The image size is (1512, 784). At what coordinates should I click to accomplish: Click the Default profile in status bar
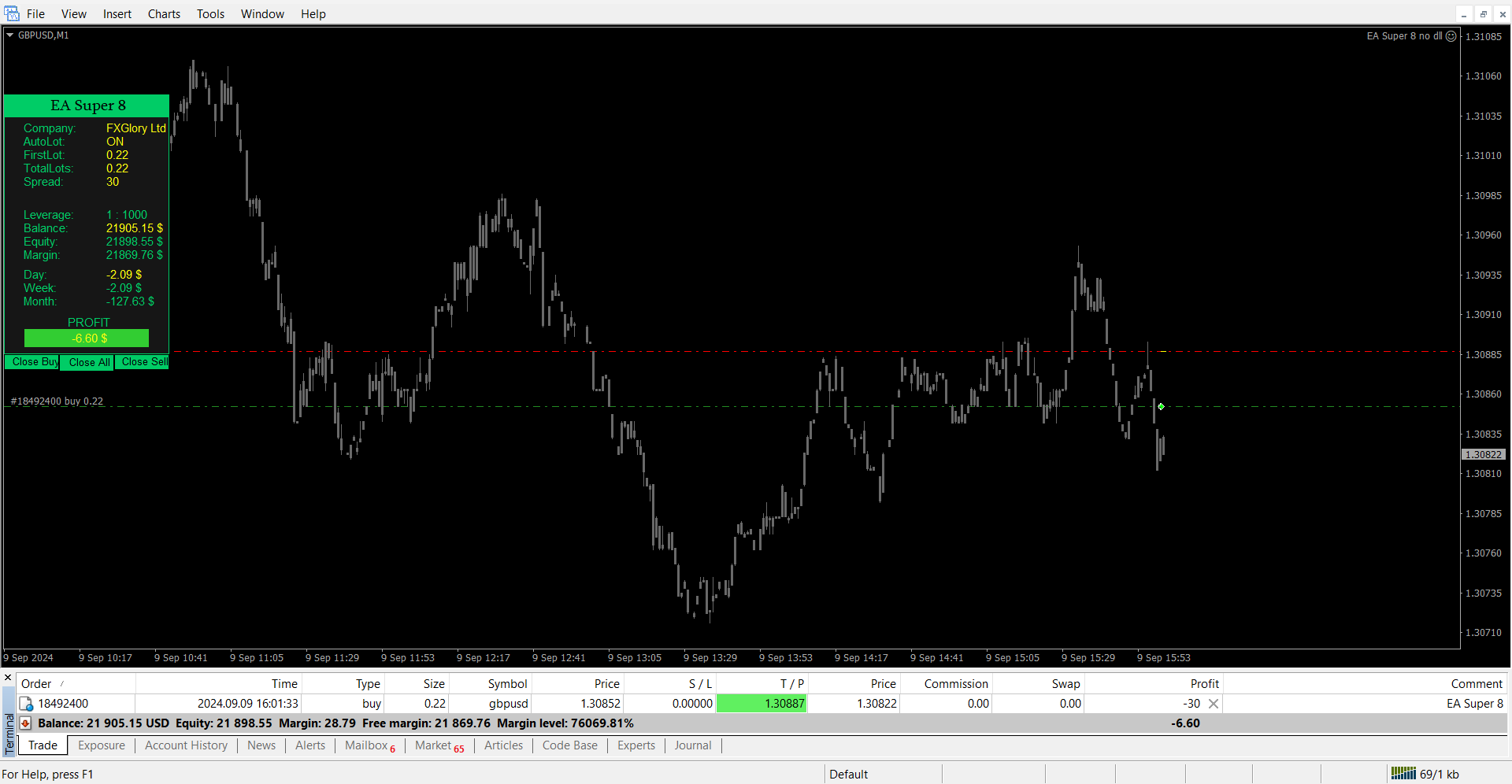click(x=848, y=775)
